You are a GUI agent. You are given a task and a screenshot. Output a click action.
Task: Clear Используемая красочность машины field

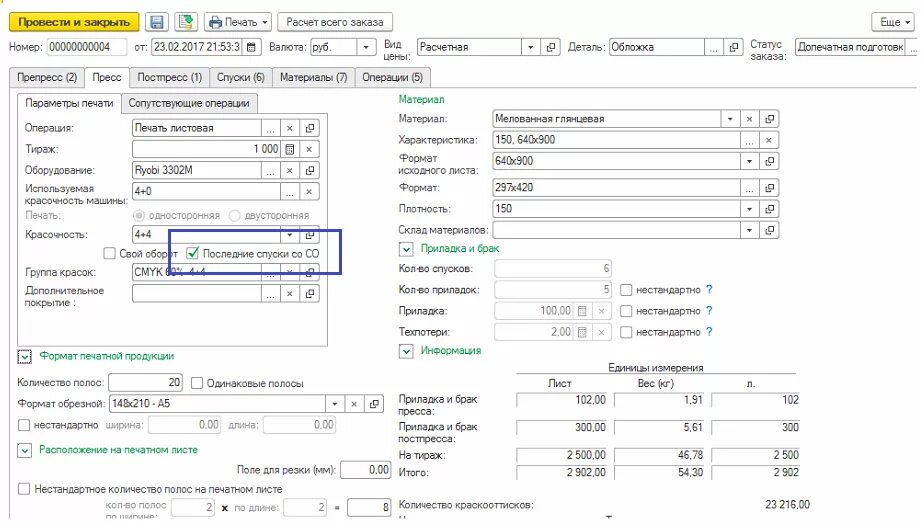[x=309, y=192]
